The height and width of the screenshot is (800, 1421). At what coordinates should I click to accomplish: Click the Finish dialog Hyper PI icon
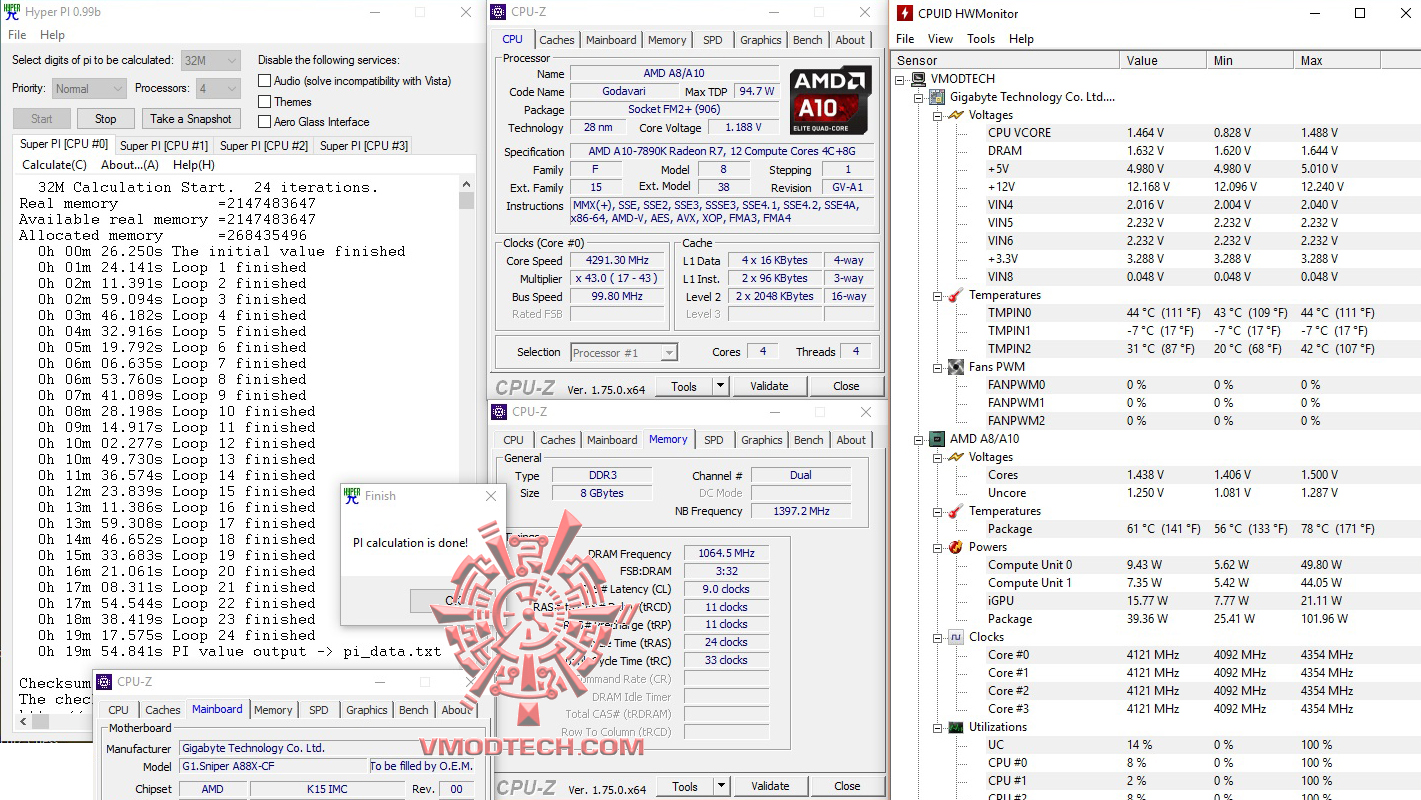pos(352,495)
